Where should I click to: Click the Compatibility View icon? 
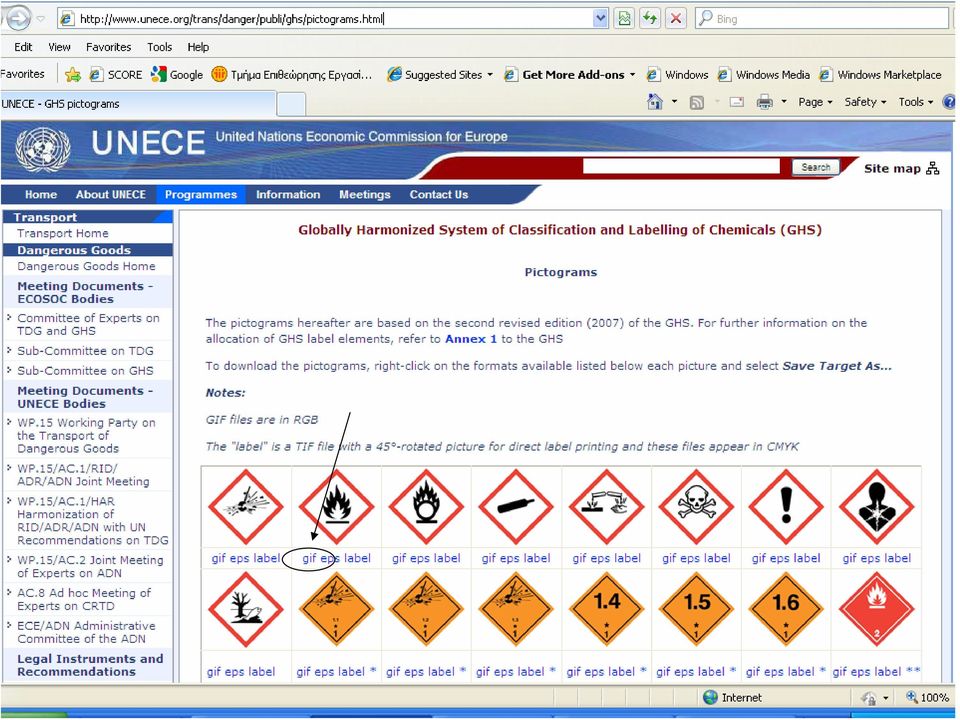click(x=624, y=18)
